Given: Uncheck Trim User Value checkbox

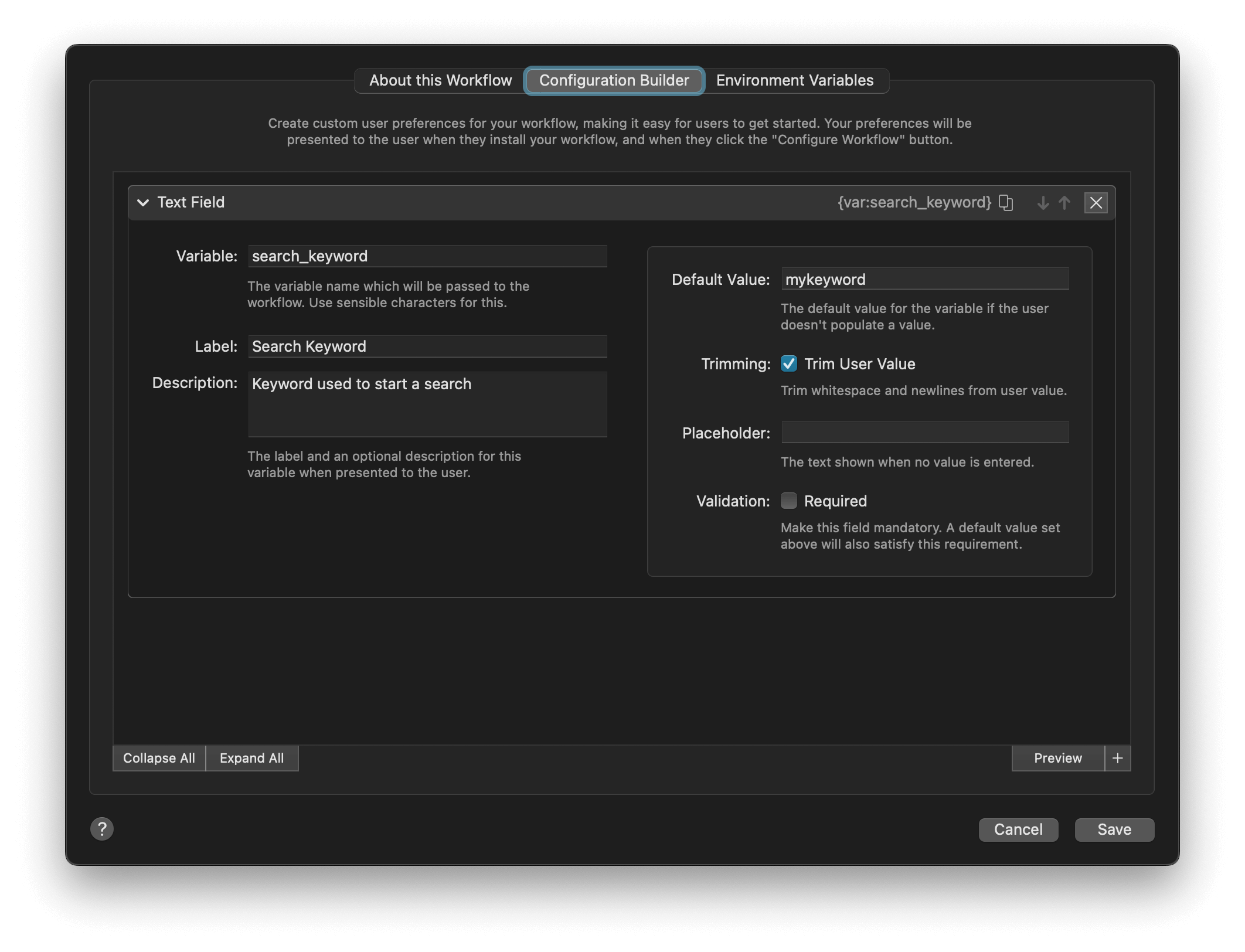Looking at the screenshot, I should click(789, 364).
